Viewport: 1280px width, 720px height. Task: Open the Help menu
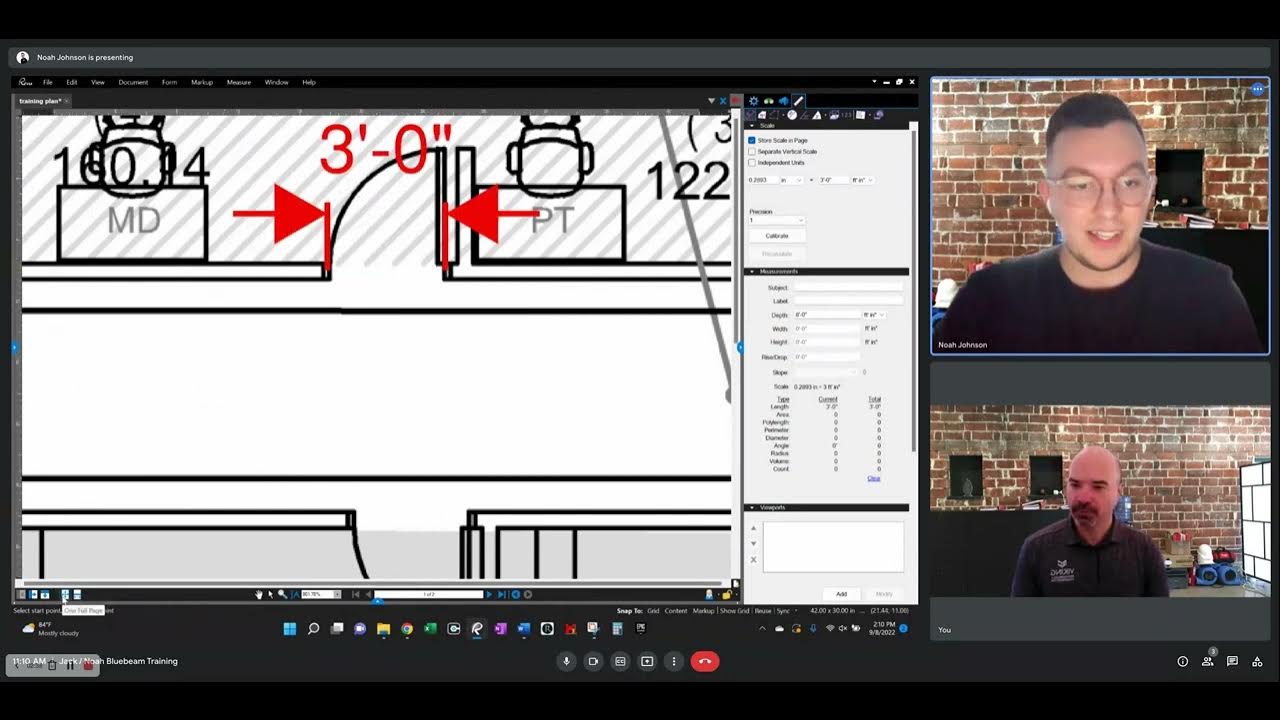click(309, 82)
